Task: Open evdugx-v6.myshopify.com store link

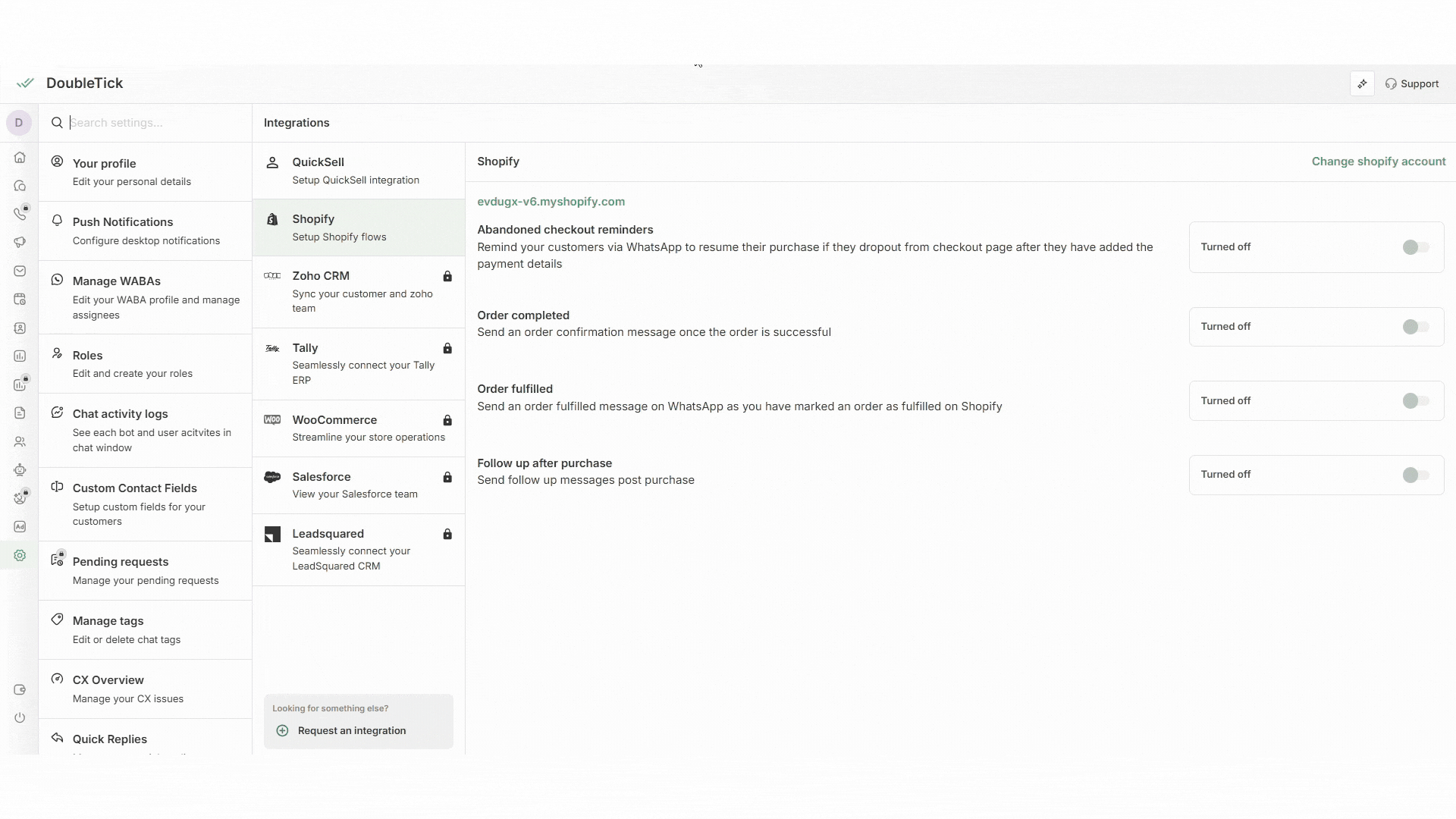Action: pyautogui.click(x=551, y=202)
